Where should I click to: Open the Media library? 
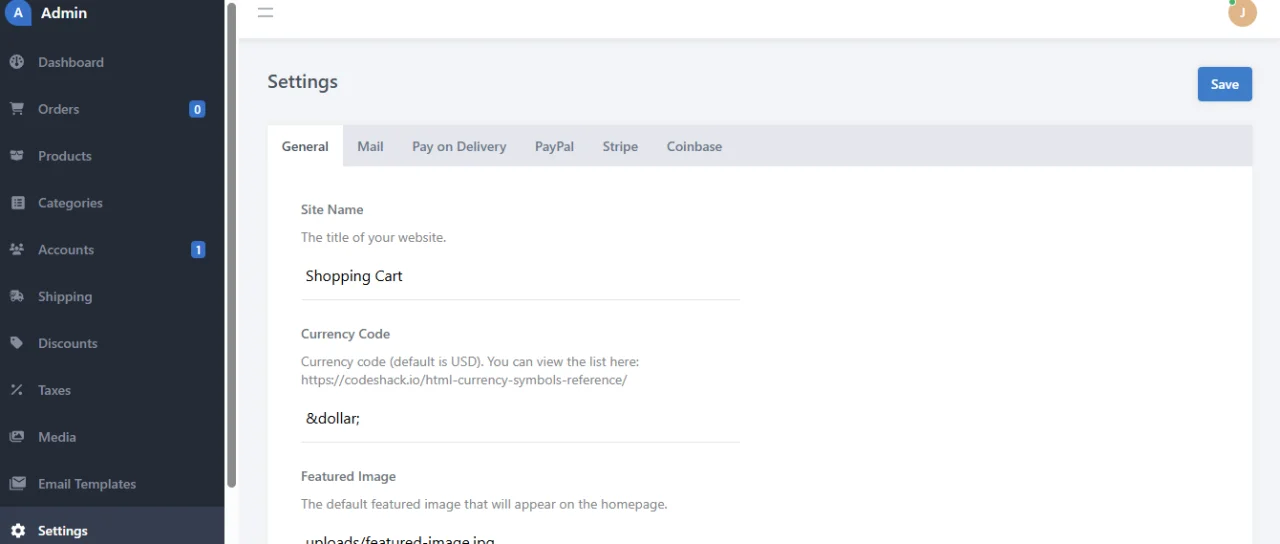[112, 437]
